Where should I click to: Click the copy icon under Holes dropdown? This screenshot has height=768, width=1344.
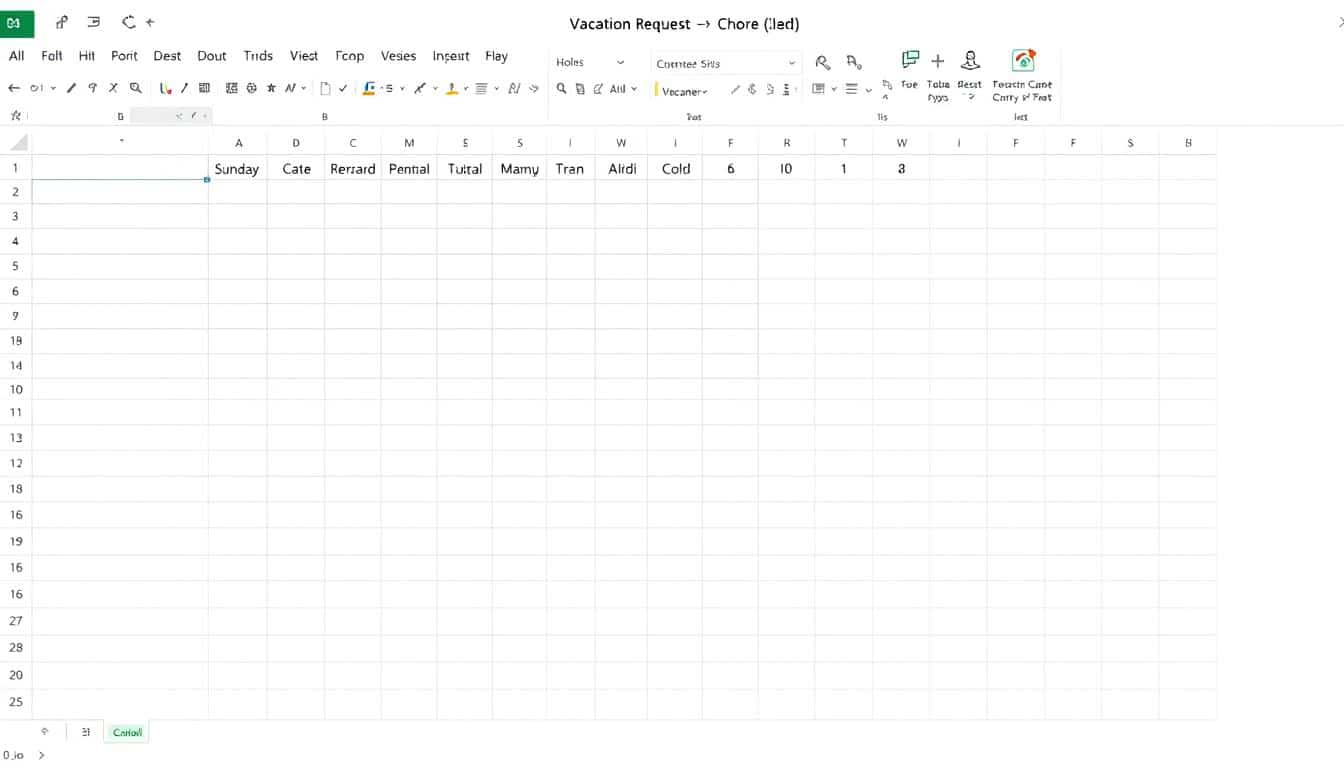[580, 88]
